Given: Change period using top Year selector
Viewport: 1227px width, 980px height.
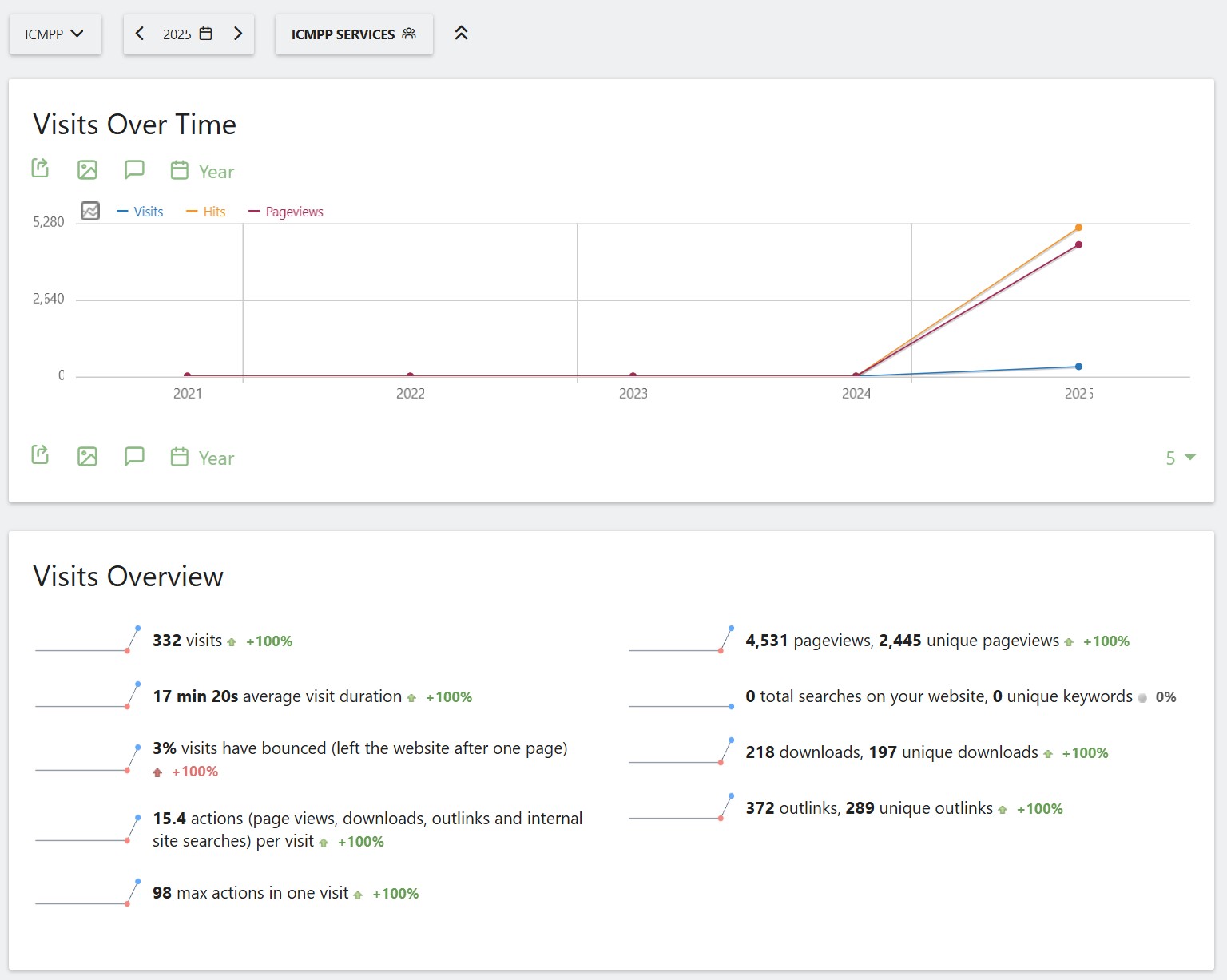Looking at the screenshot, I should tap(203, 171).
